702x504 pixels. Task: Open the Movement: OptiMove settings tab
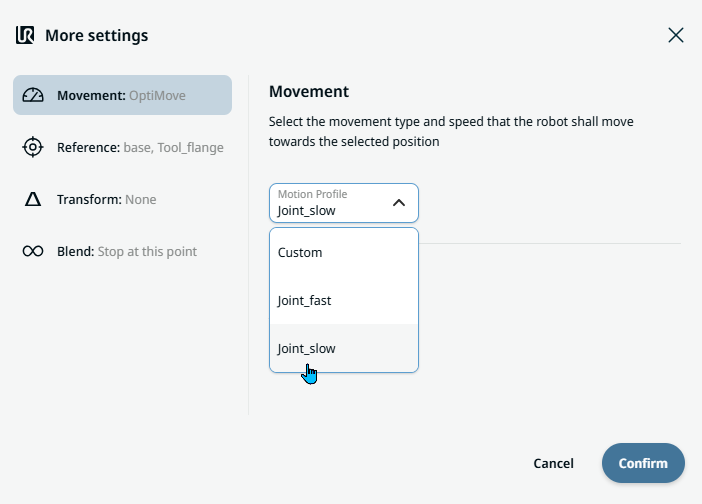[x=122, y=96]
